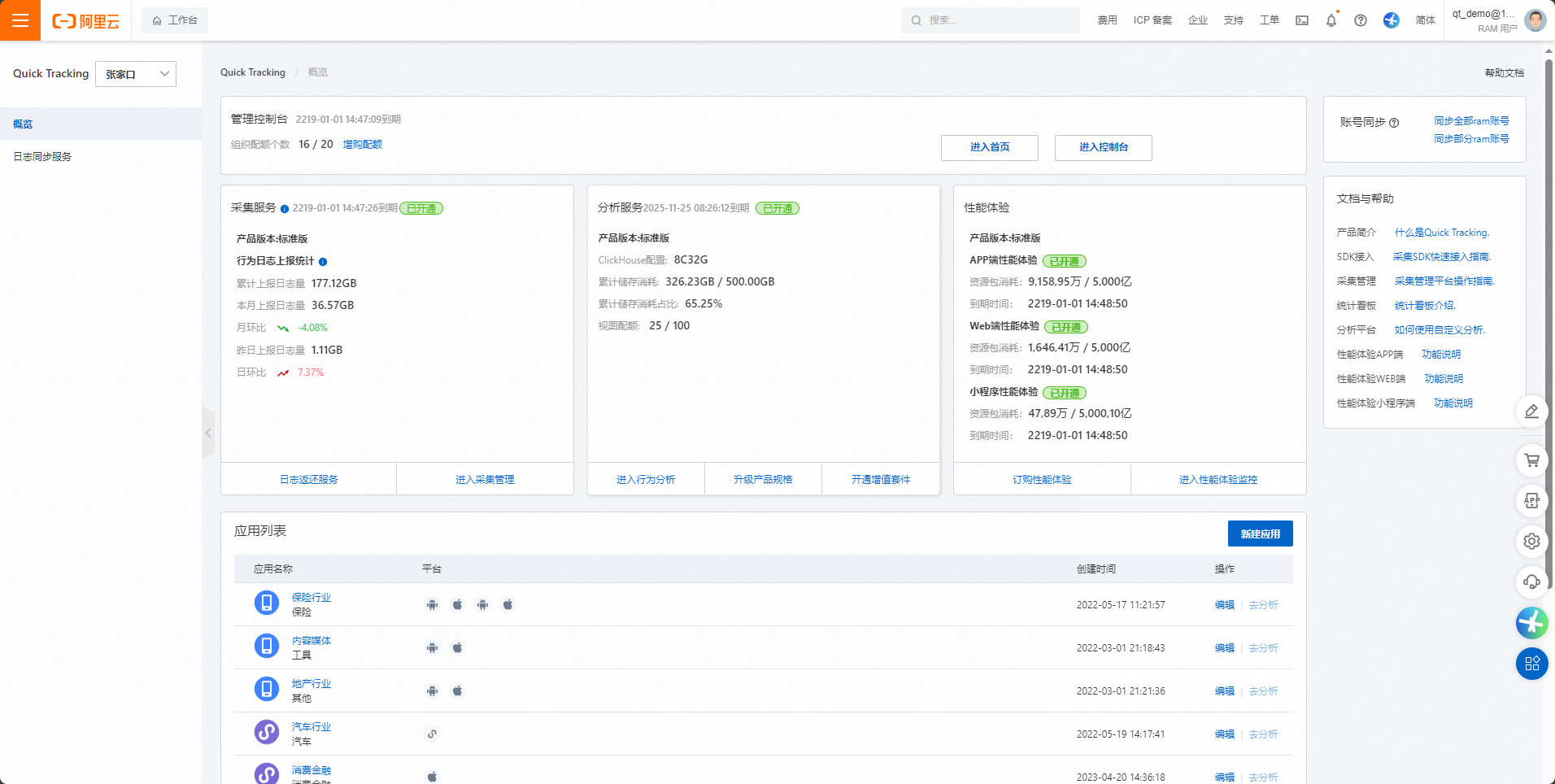Click the page vertical scrollbar
This screenshot has height=784, width=1555.
tap(1549, 325)
